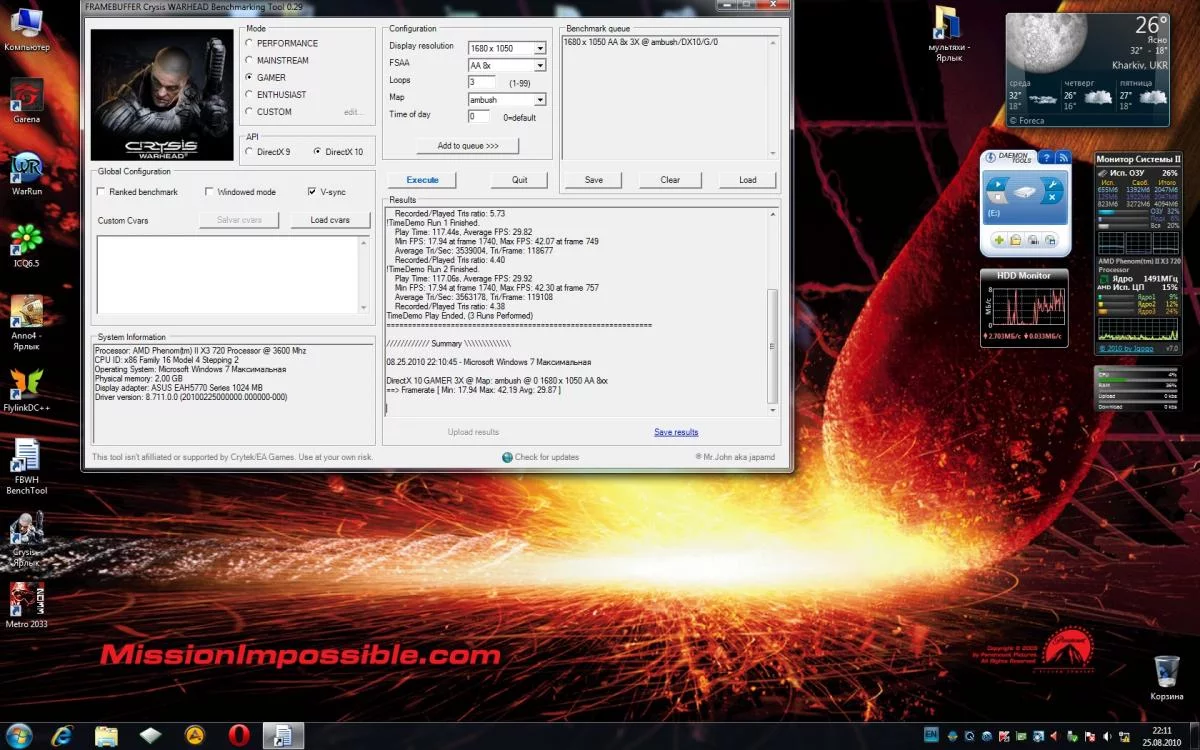Click the Execute button

click(422, 180)
